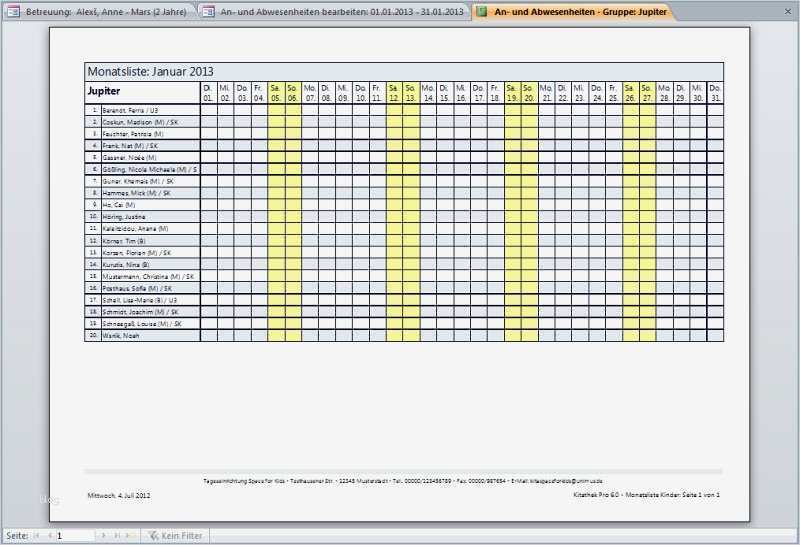The image size is (800, 545).
Task: Select day header Do. 31.
Action: click(x=715, y=93)
